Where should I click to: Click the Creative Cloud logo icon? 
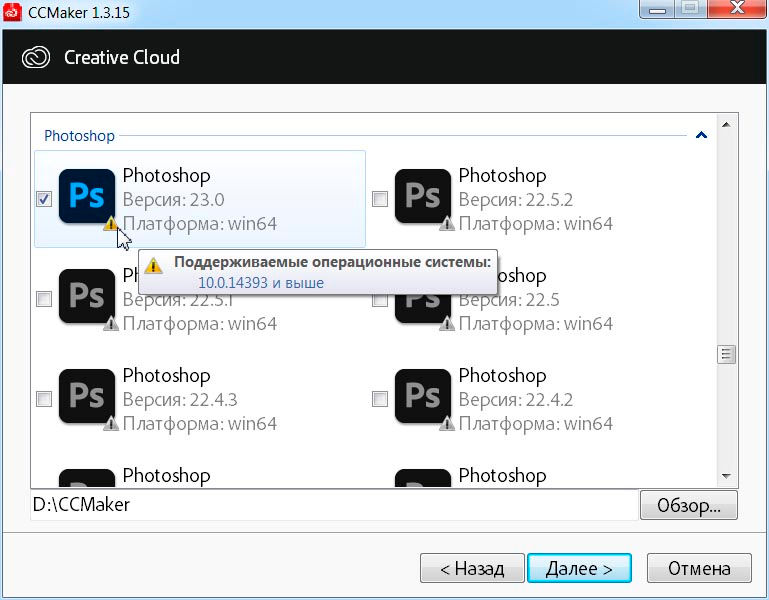[x=36, y=57]
